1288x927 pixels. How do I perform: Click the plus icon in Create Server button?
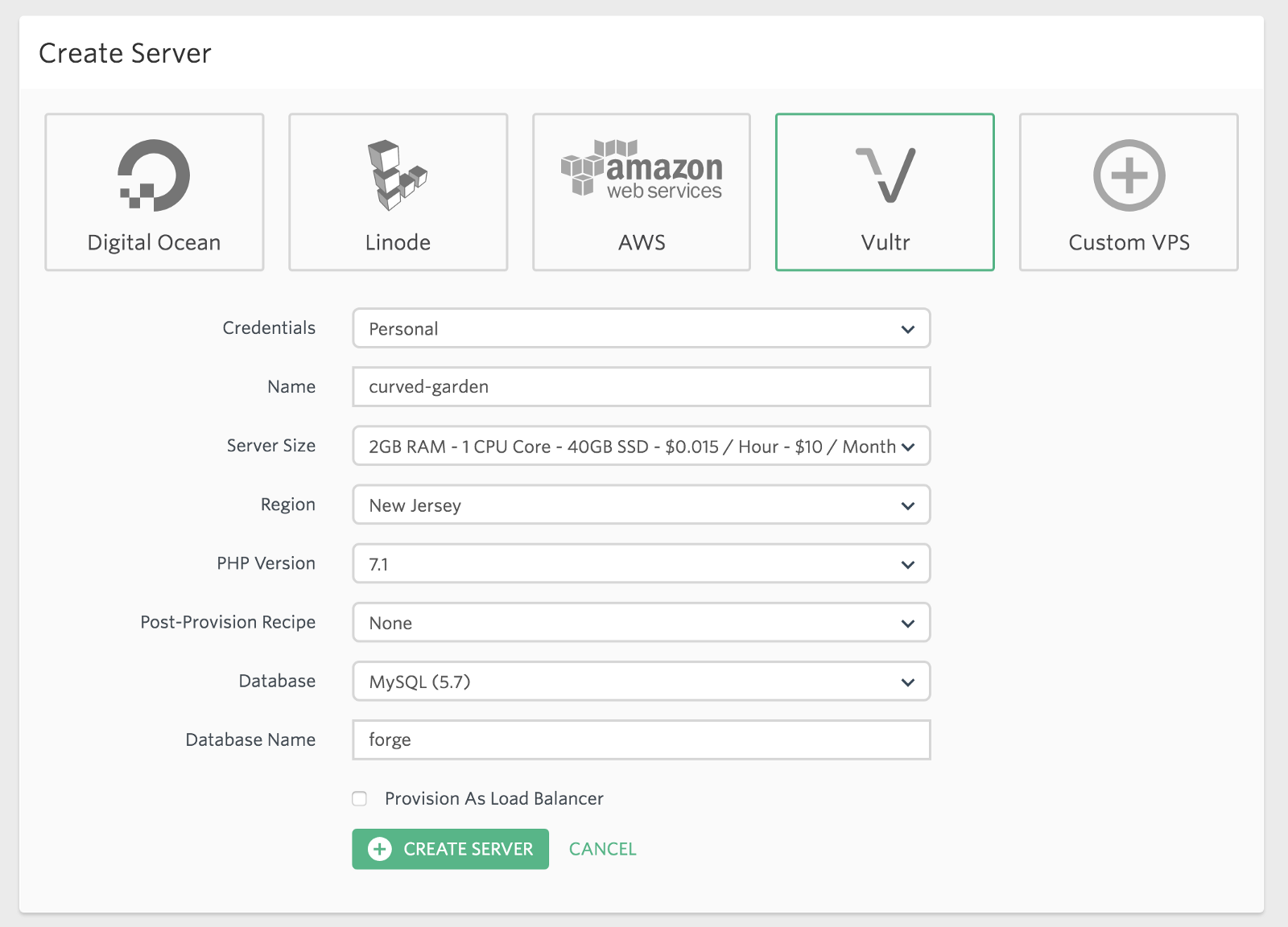pos(380,849)
